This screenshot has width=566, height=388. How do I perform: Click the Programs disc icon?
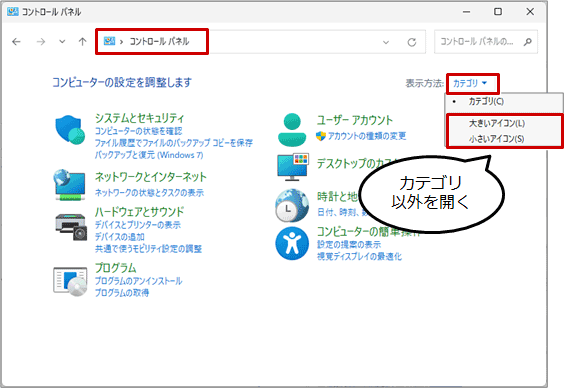pos(70,281)
